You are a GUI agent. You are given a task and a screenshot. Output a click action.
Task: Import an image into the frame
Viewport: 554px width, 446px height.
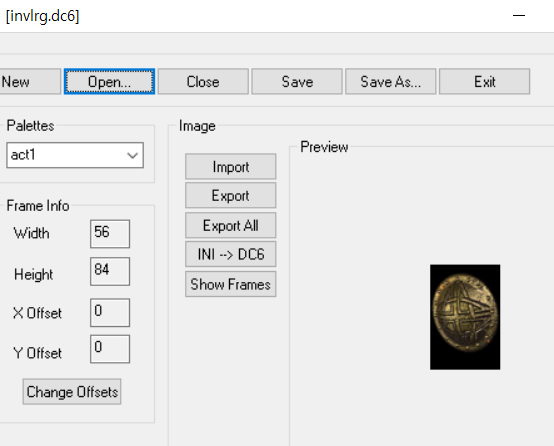coord(231,166)
